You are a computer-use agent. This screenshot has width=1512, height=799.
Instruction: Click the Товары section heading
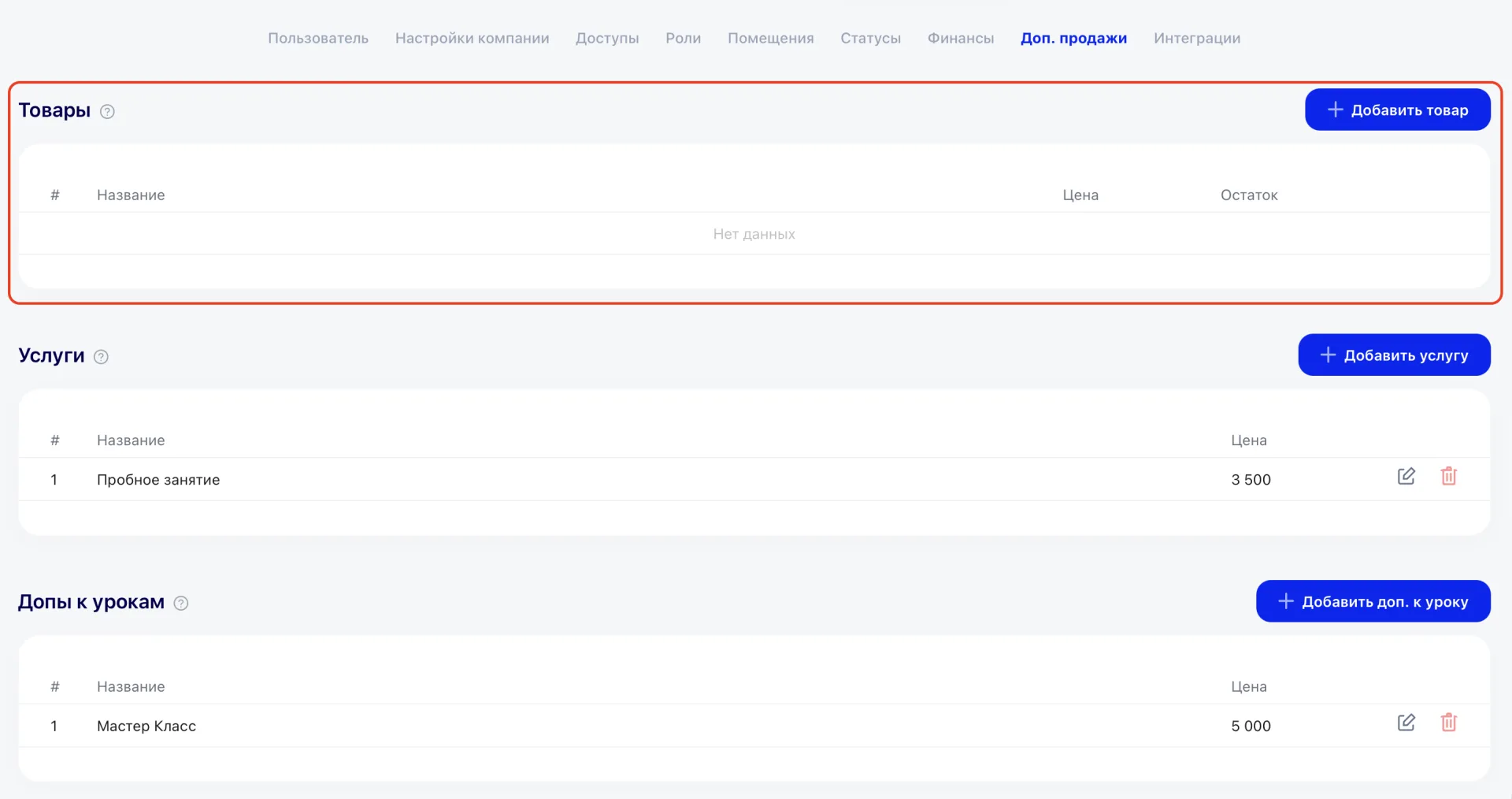pyautogui.click(x=55, y=110)
